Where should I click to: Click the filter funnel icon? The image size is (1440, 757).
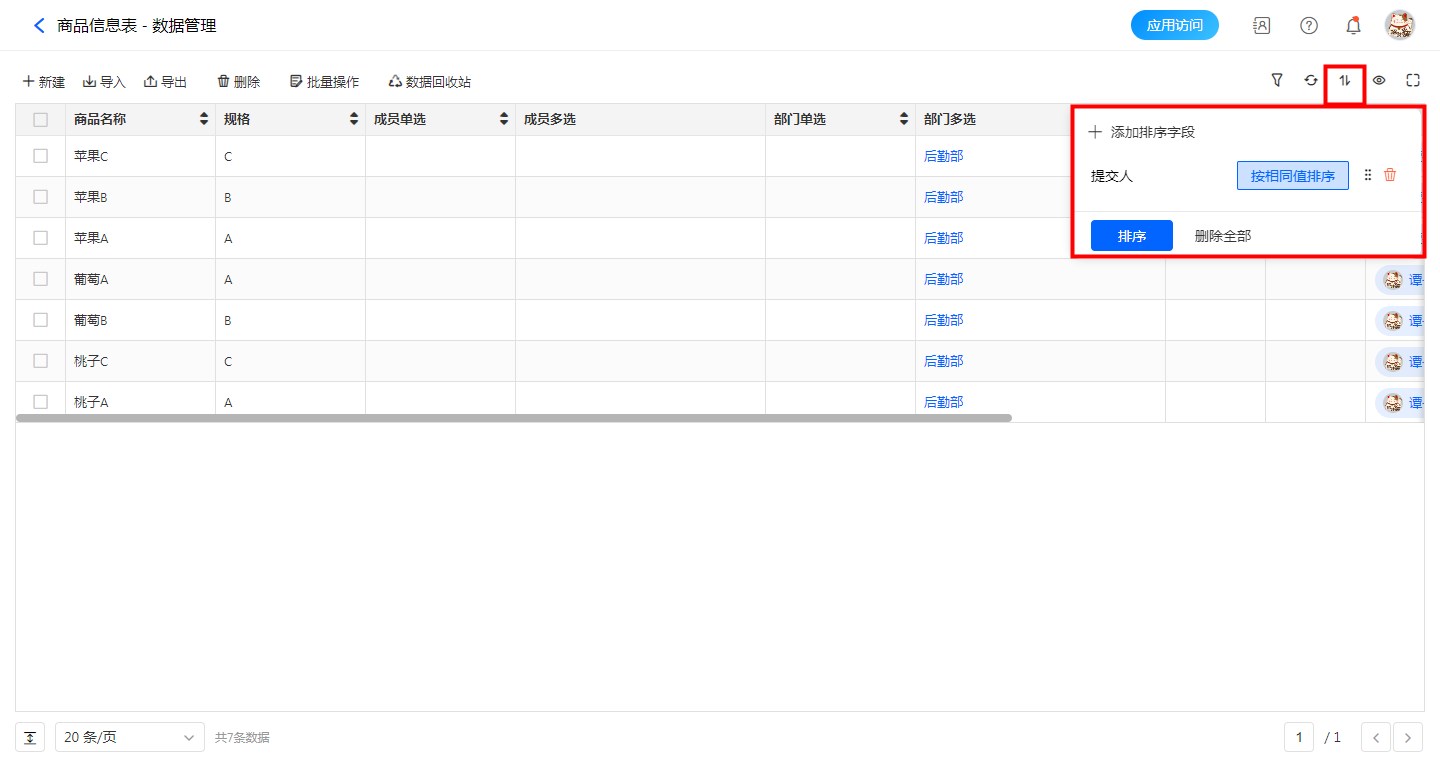(1277, 81)
